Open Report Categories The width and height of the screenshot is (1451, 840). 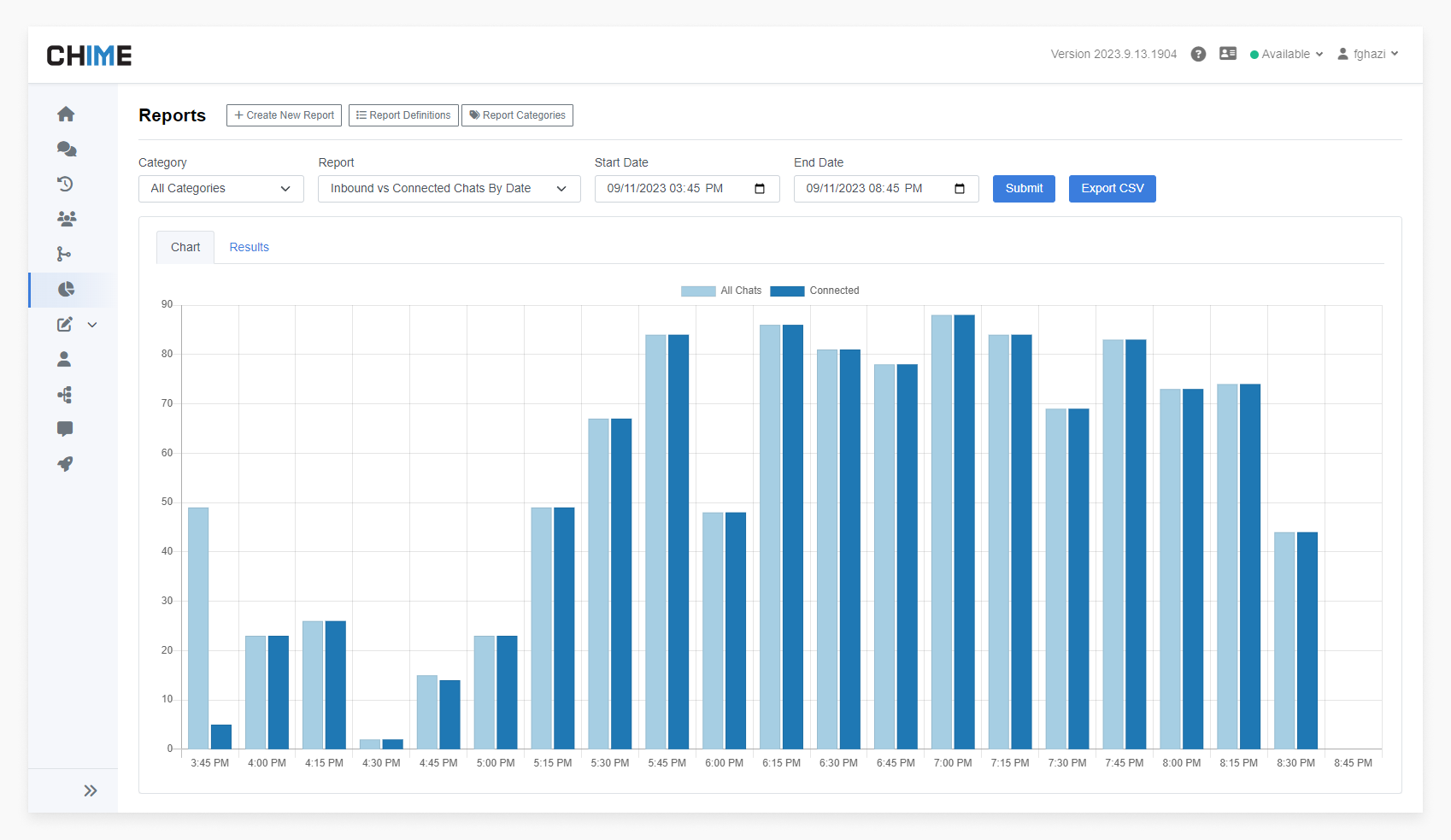point(517,115)
